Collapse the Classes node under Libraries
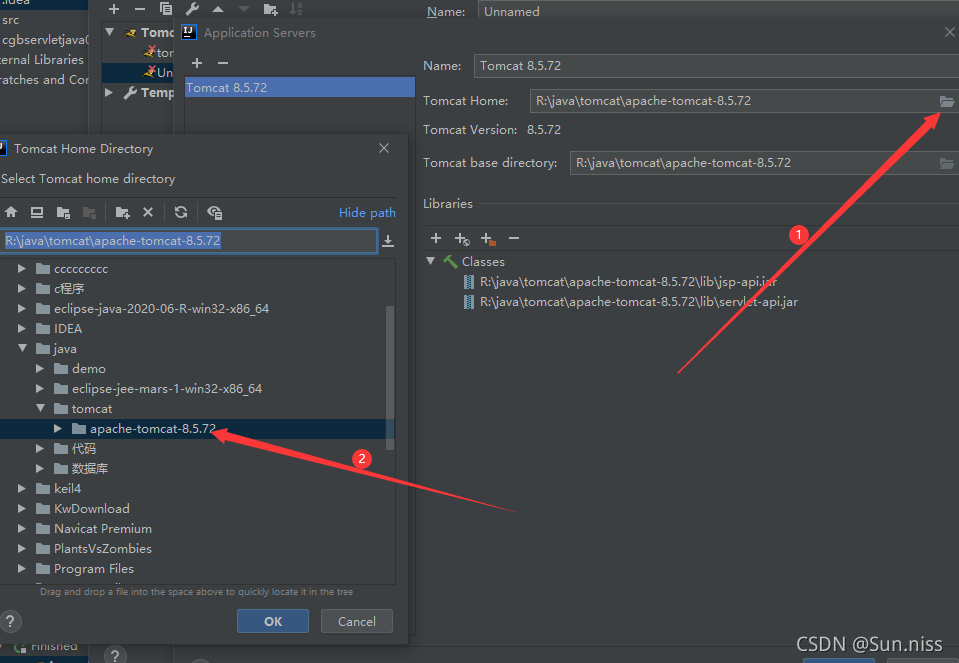The image size is (959, 663). coord(432,261)
